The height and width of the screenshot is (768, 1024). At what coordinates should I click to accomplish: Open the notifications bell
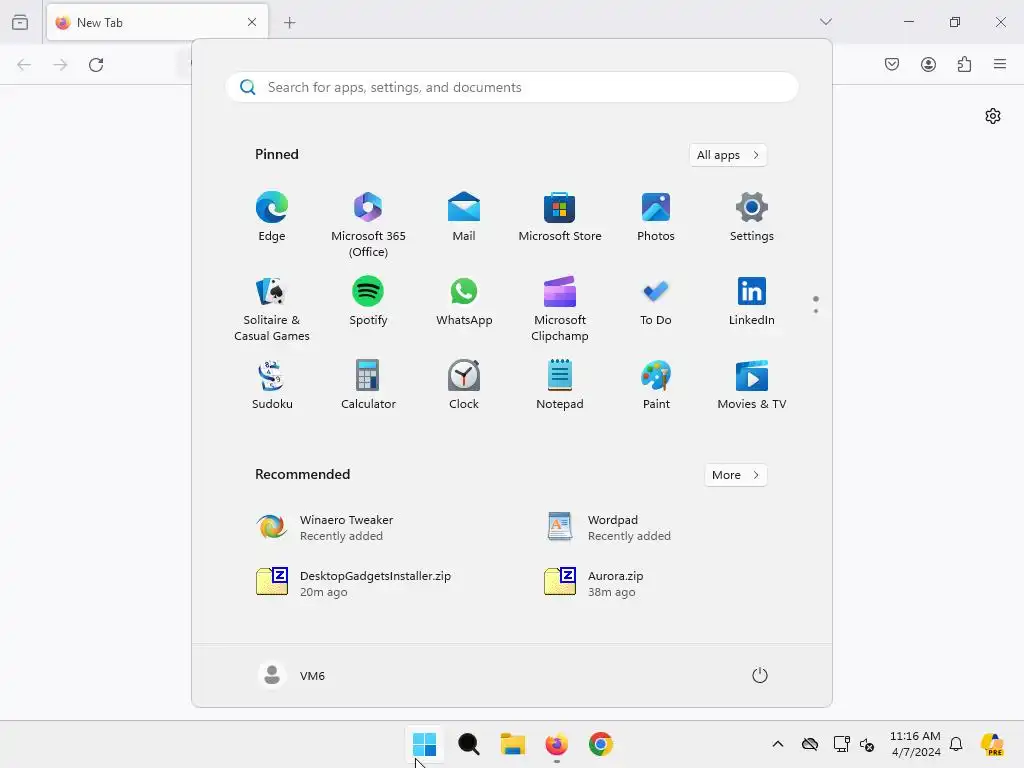pos(956,744)
